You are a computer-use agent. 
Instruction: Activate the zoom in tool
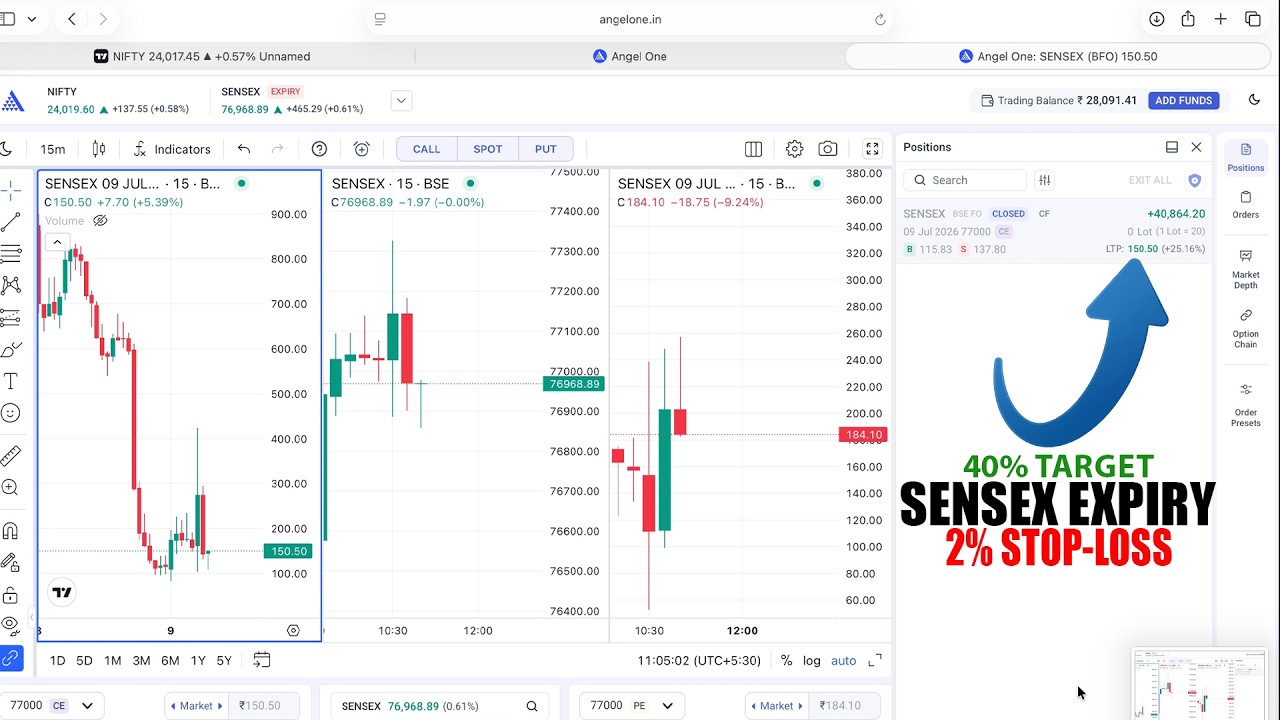[x=11, y=488]
